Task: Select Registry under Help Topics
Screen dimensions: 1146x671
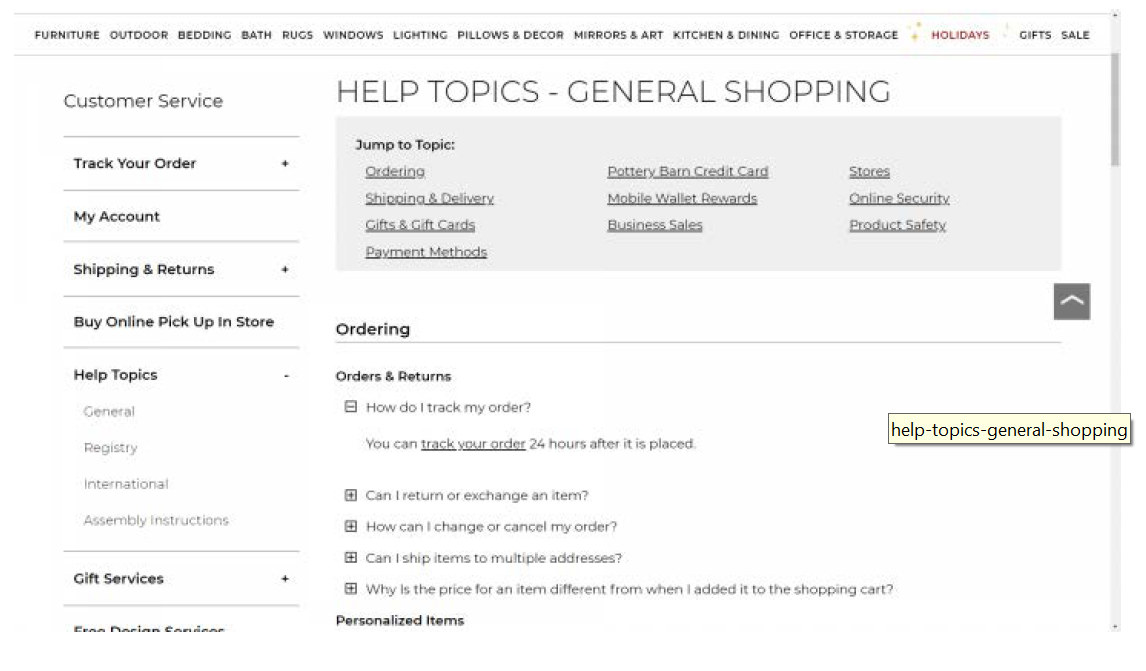Action: point(110,447)
